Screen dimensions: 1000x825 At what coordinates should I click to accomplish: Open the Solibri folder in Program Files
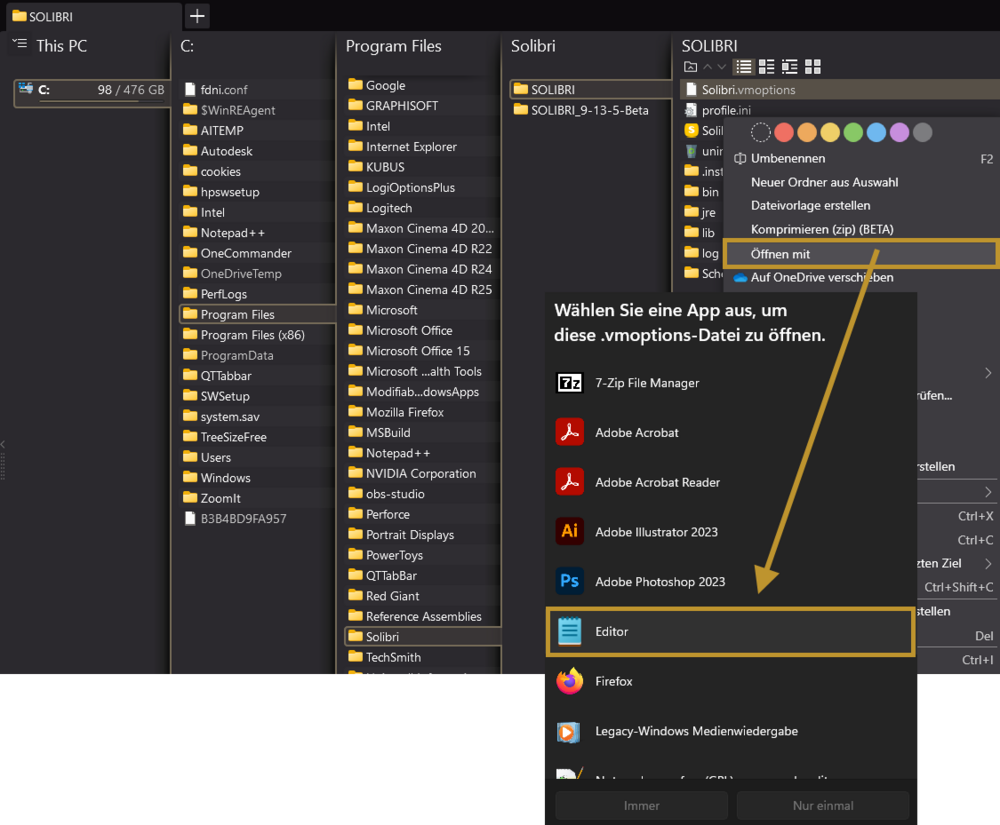click(423, 636)
